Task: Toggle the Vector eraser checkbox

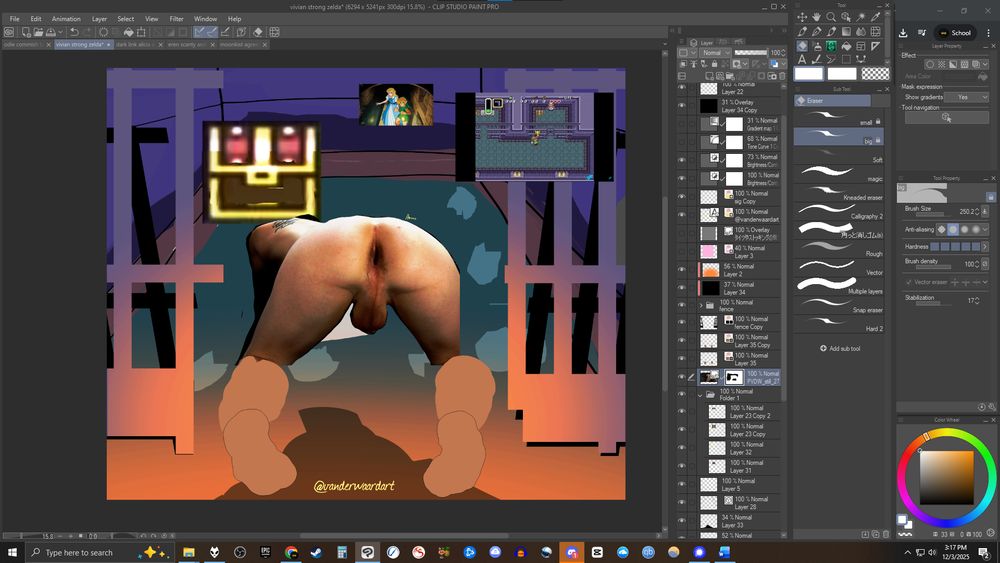Action: click(x=909, y=282)
